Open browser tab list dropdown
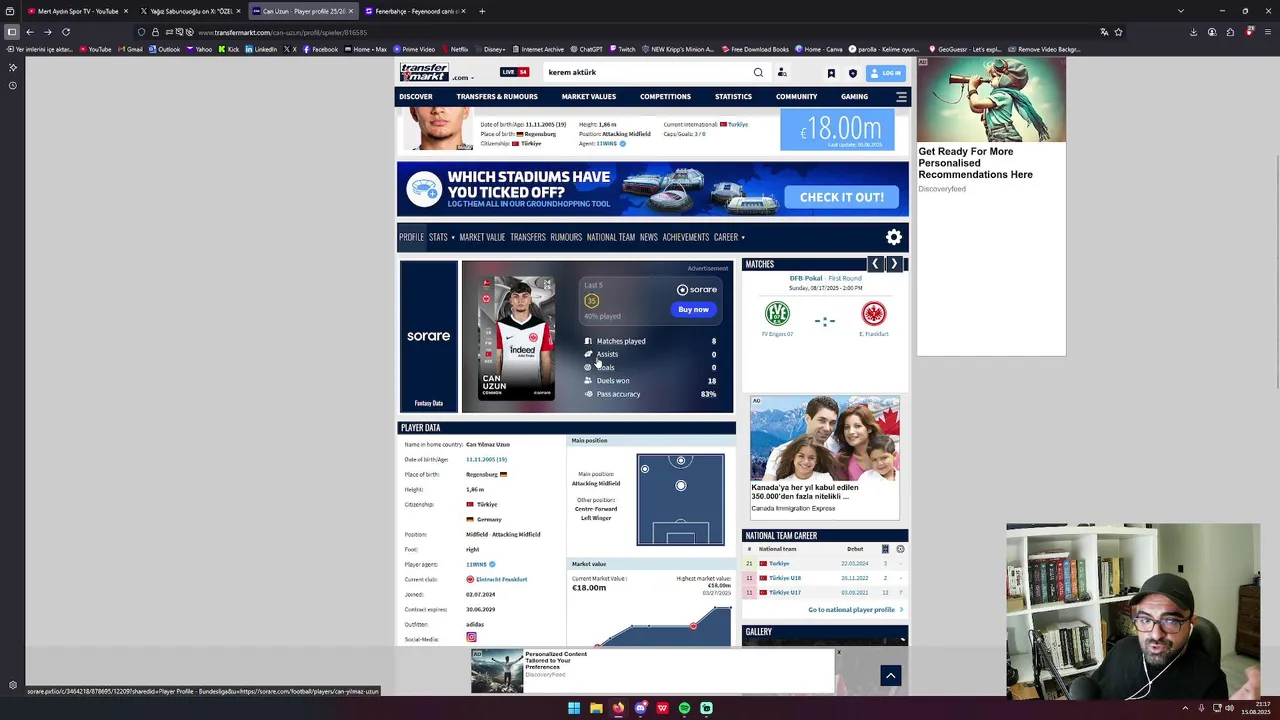Image resolution: width=1280 pixels, height=720 pixels. 1181,11
